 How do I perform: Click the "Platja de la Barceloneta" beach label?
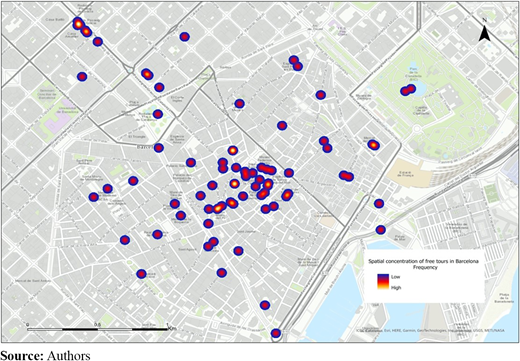pos(504,298)
